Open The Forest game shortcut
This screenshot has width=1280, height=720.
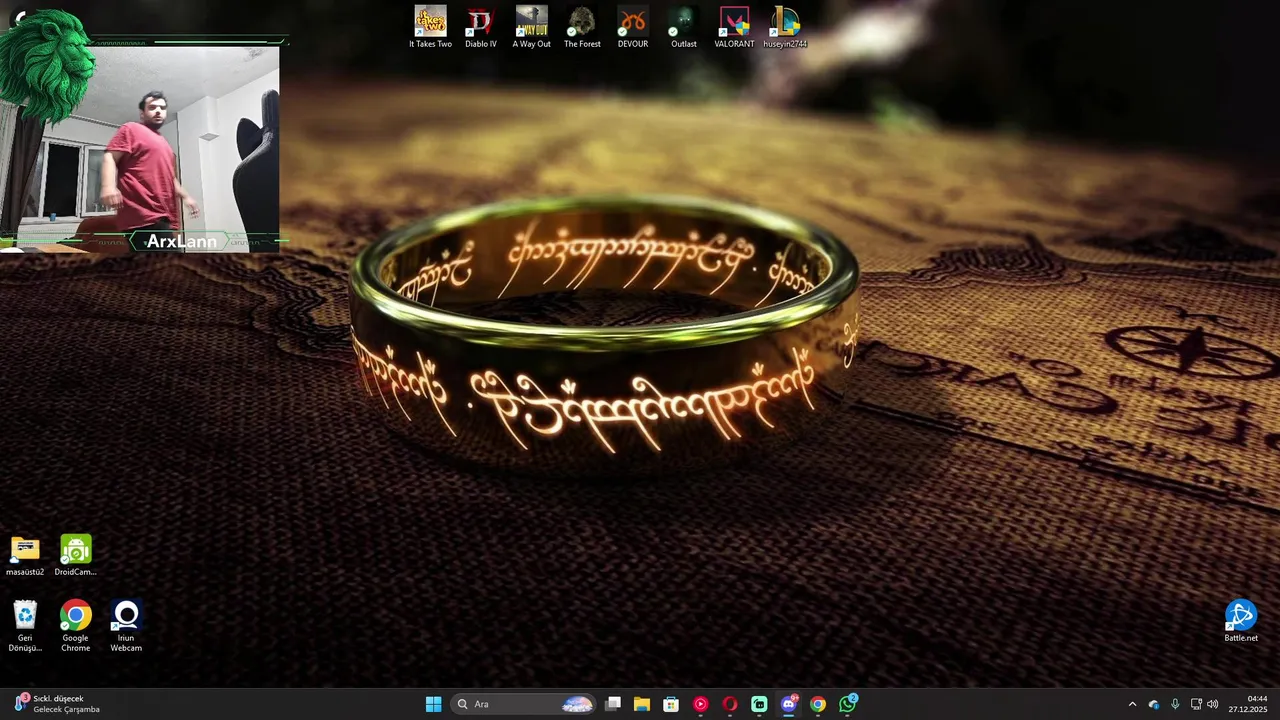point(582,27)
